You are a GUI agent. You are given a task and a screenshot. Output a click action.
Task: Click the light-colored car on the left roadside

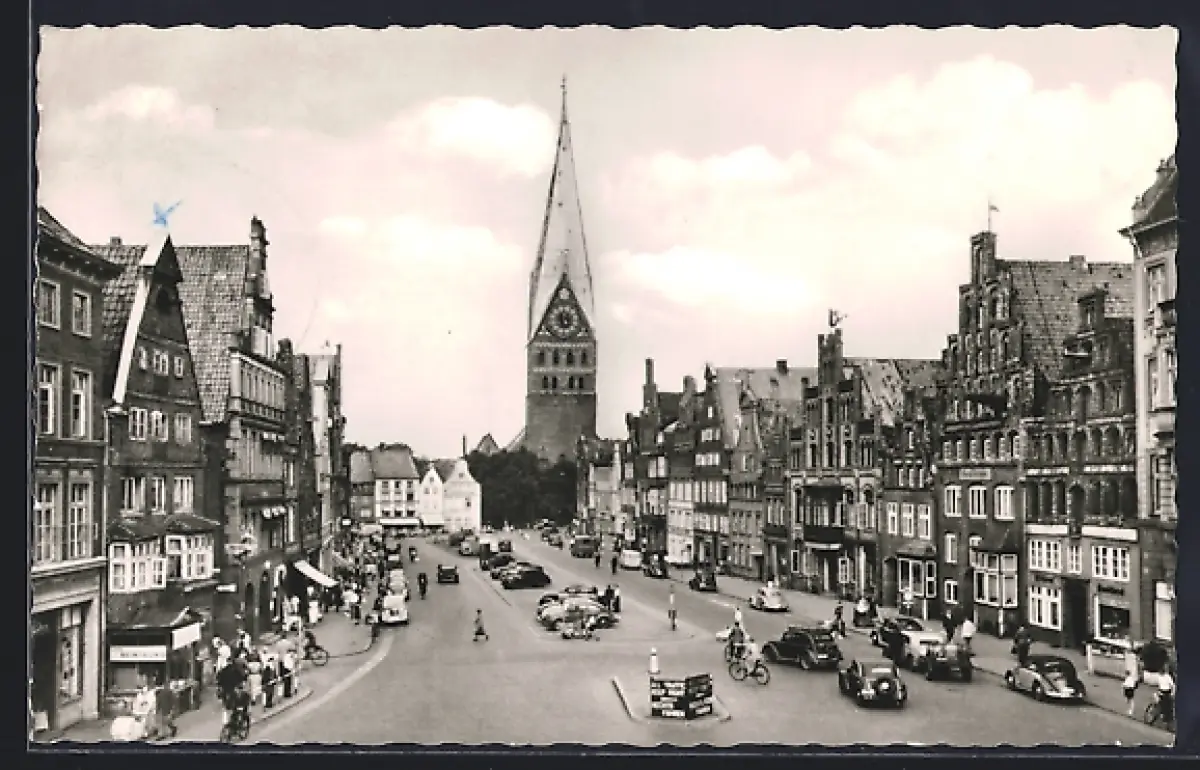pyautogui.click(x=394, y=609)
